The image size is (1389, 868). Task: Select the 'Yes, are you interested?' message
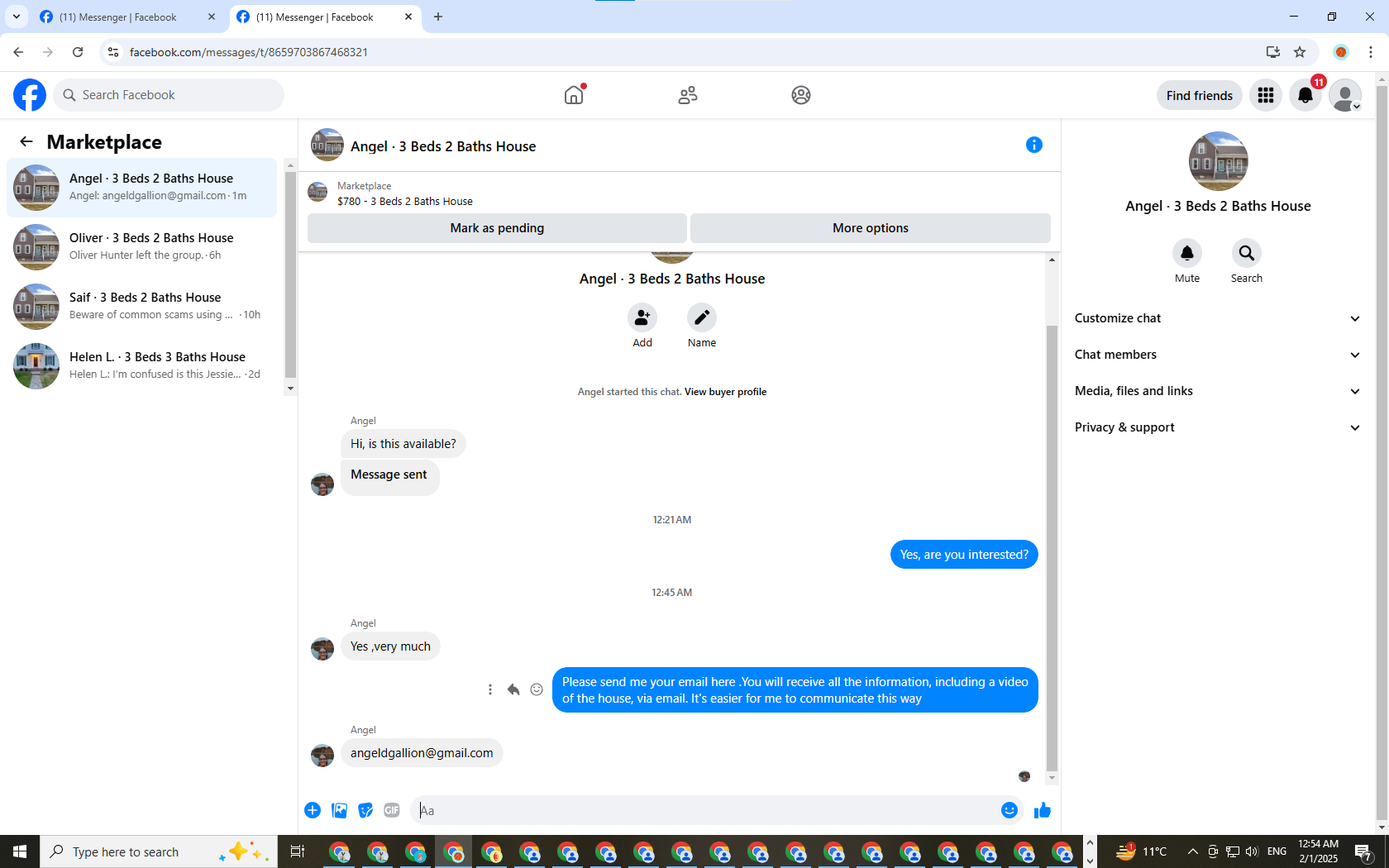pyautogui.click(x=964, y=555)
